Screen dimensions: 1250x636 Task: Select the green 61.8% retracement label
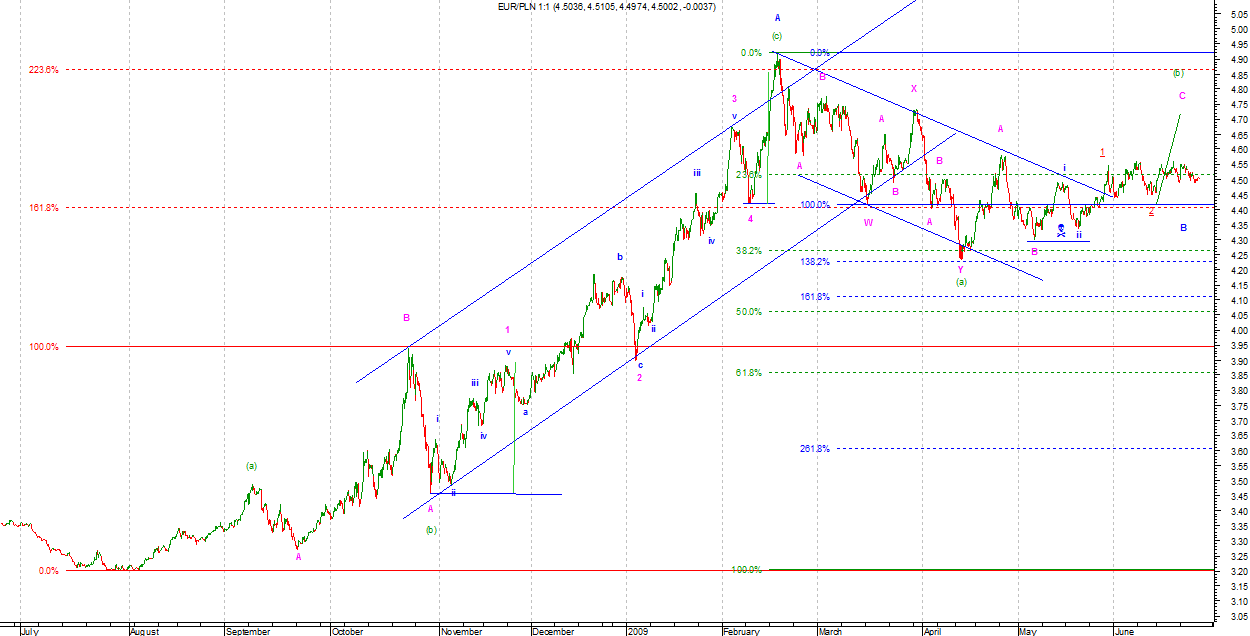[x=749, y=373]
